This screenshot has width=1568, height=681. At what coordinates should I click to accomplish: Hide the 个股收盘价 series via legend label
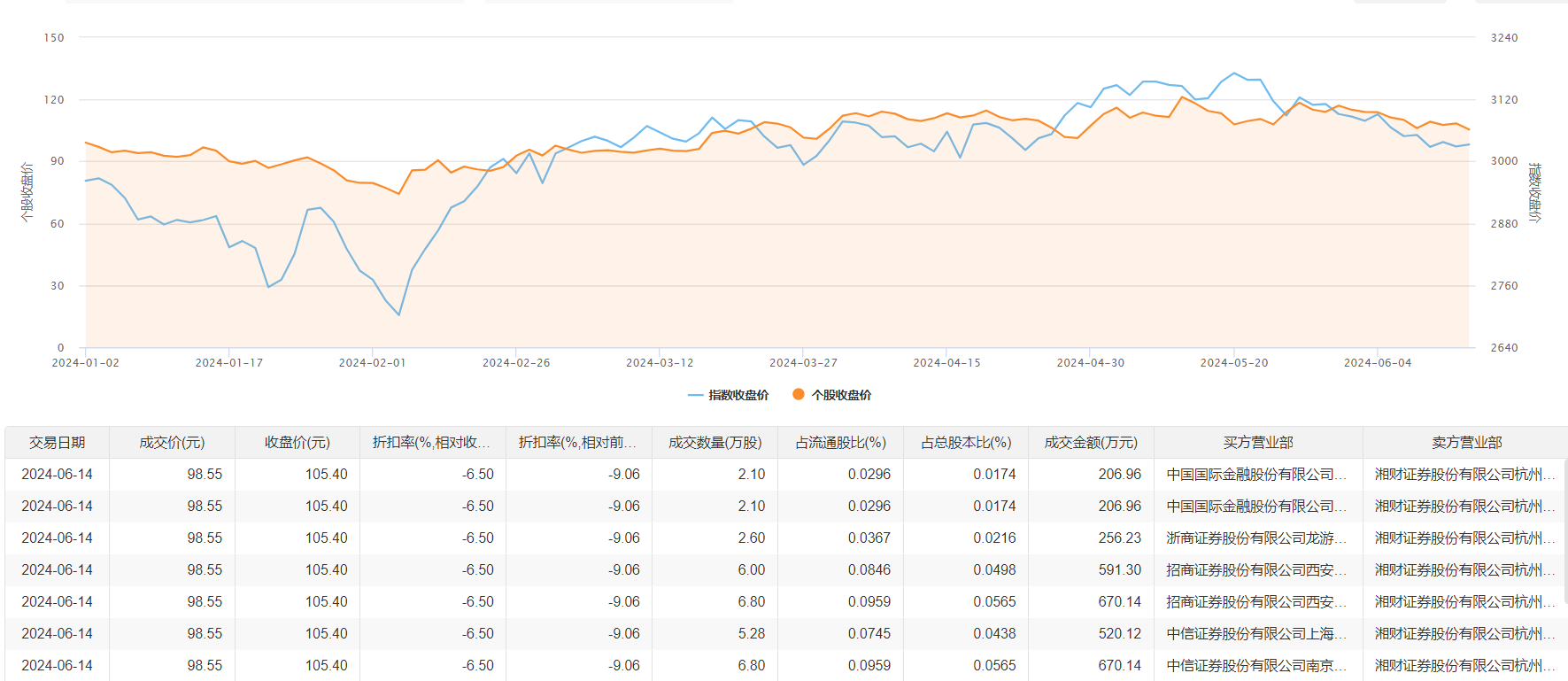(841, 395)
